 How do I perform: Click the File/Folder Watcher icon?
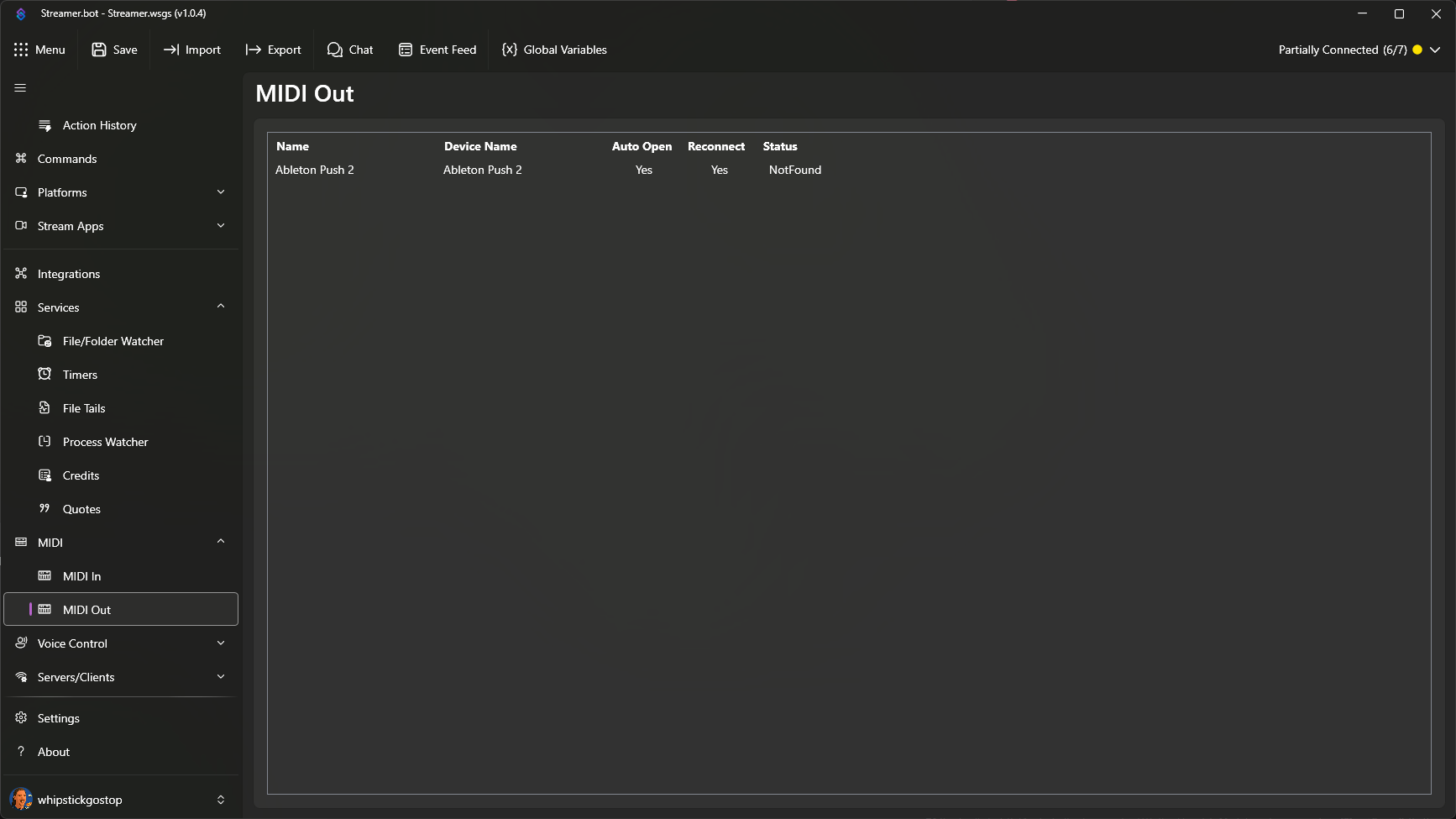click(x=45, y=341)
